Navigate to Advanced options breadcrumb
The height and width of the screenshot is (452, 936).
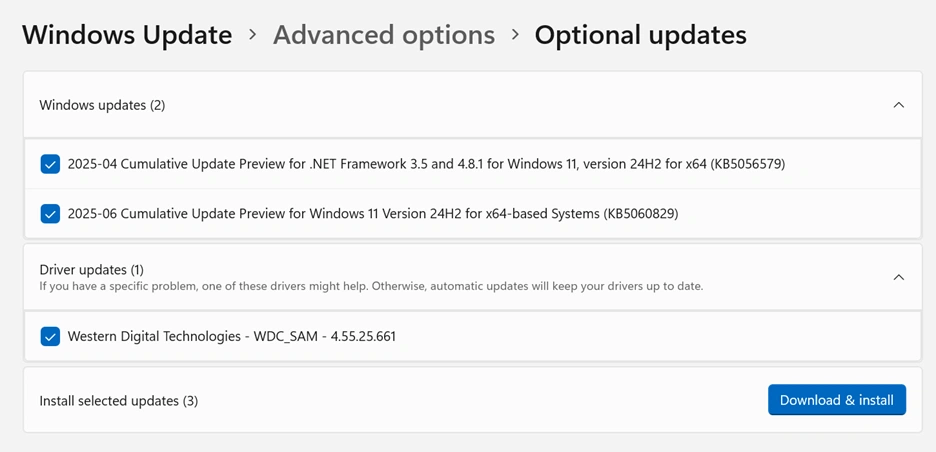384,35
